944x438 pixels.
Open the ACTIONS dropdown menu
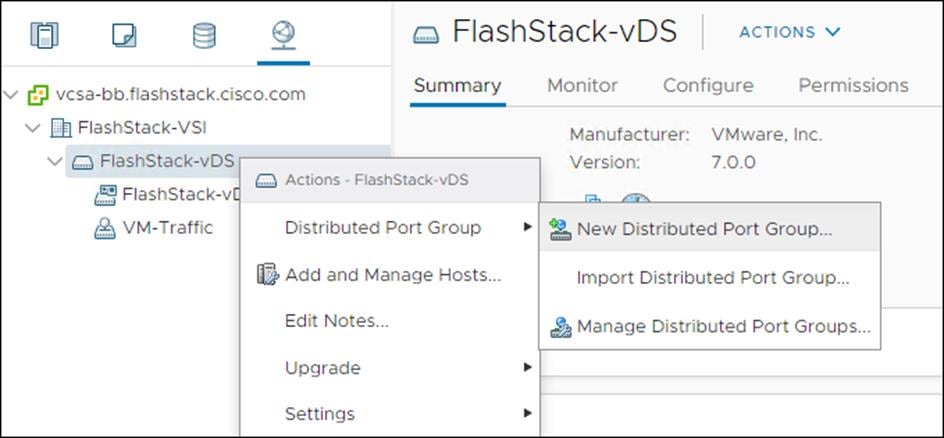click(x=789, y=32)
